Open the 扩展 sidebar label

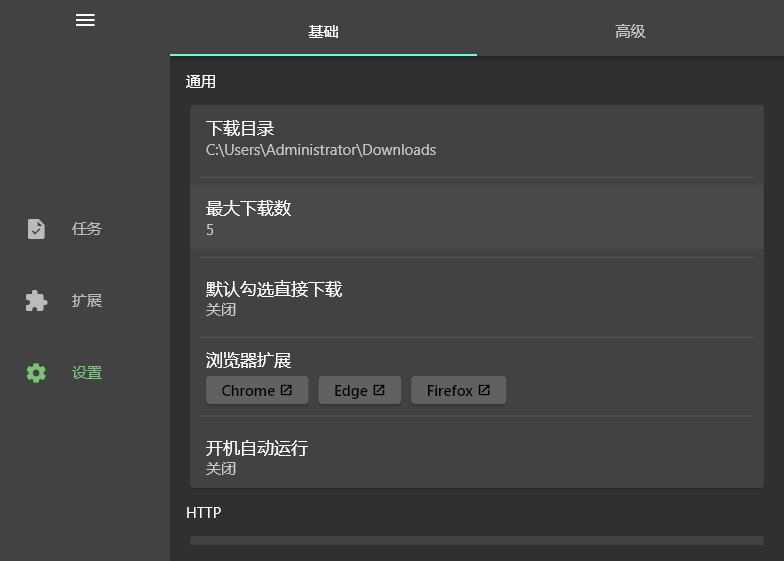(87, 301)
